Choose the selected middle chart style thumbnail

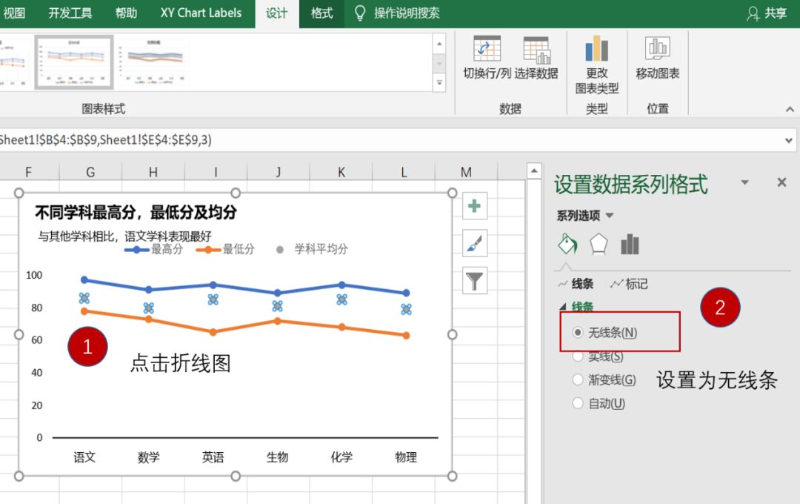pyautogui.click(x=74, y=62)
